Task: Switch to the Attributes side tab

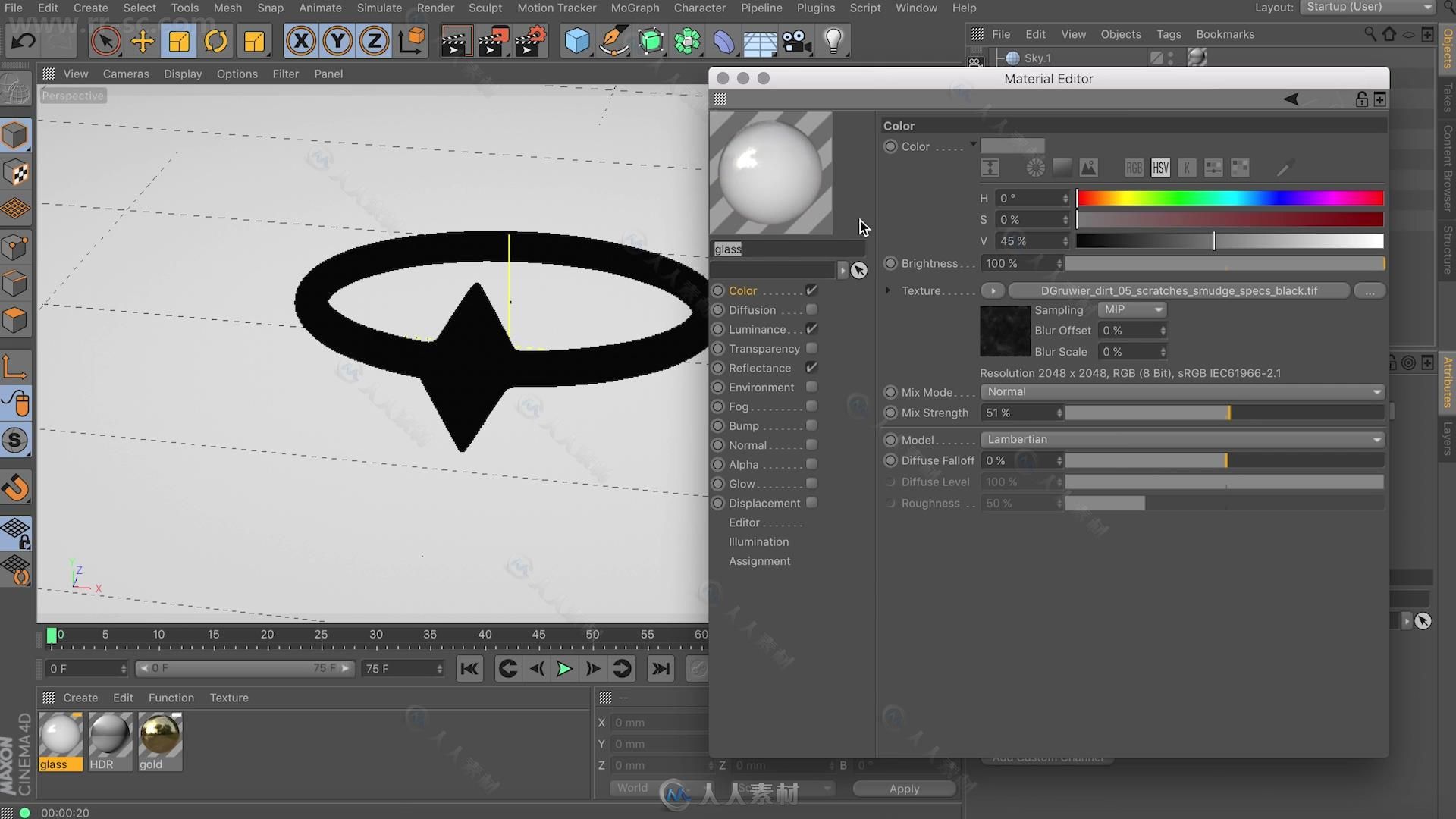Action: (1448, 382)
